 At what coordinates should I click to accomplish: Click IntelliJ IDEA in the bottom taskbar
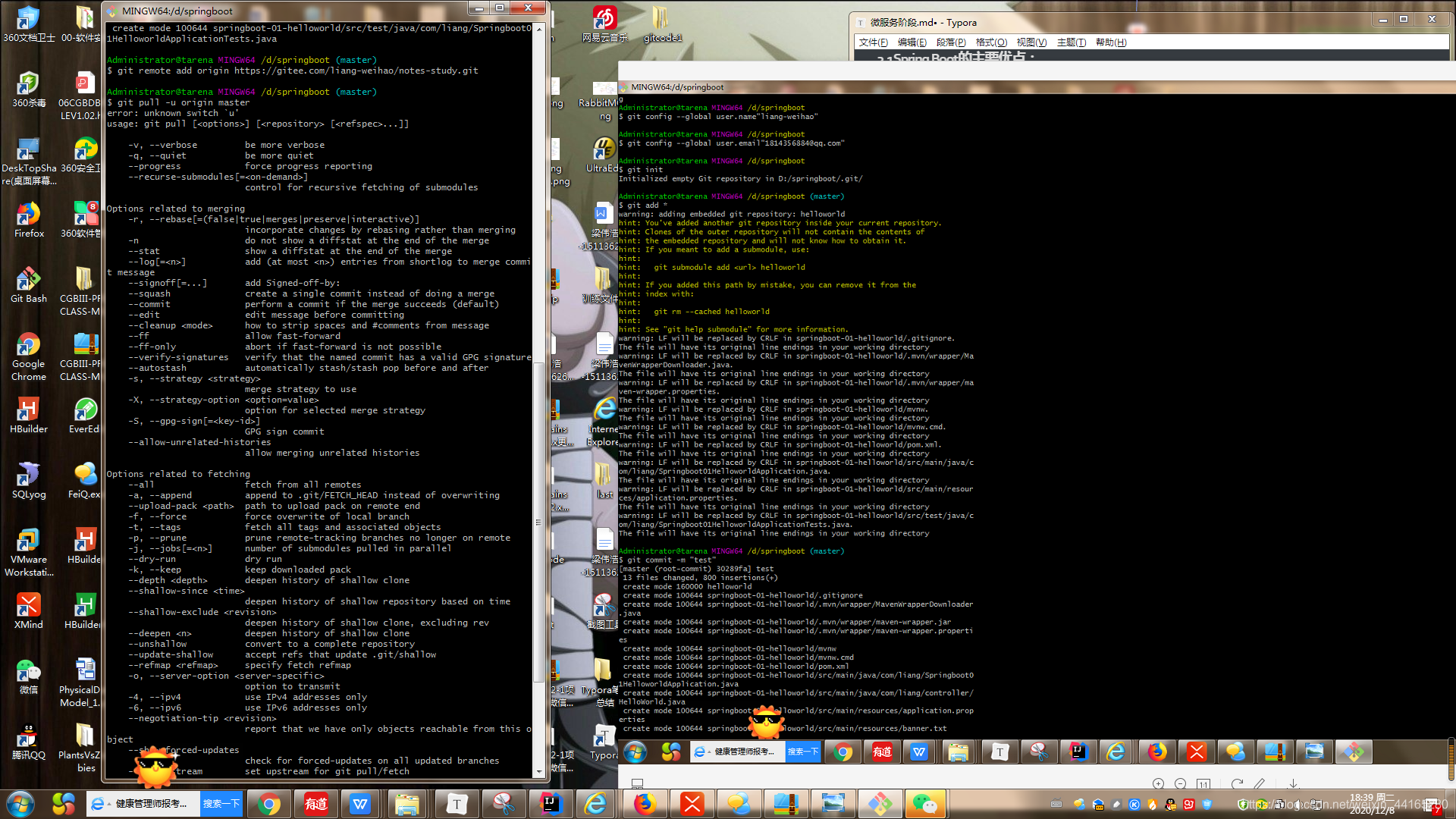pyautogui.click(x=551, y=804)
